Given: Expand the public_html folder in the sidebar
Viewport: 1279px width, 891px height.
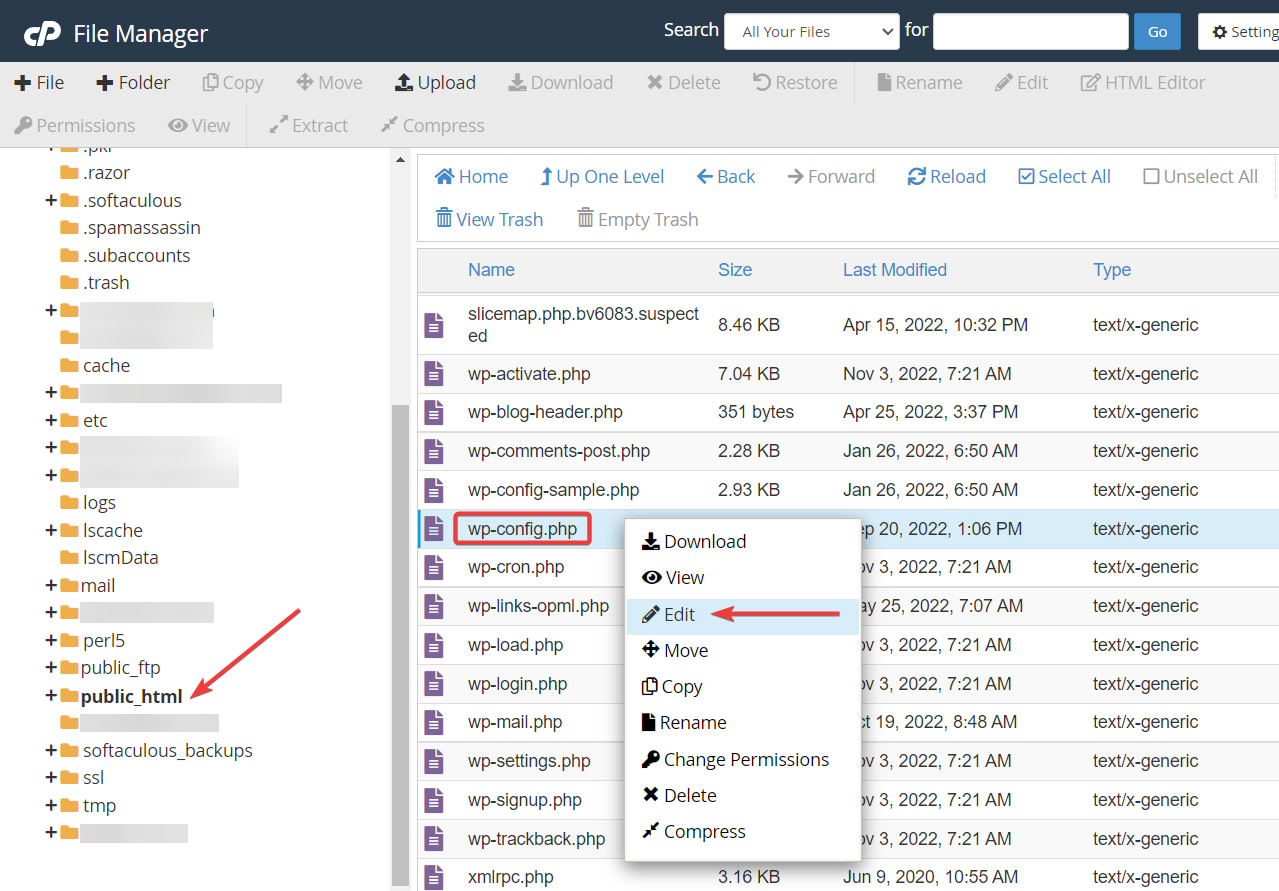Looking at the screenshot, I should [51, 695].
